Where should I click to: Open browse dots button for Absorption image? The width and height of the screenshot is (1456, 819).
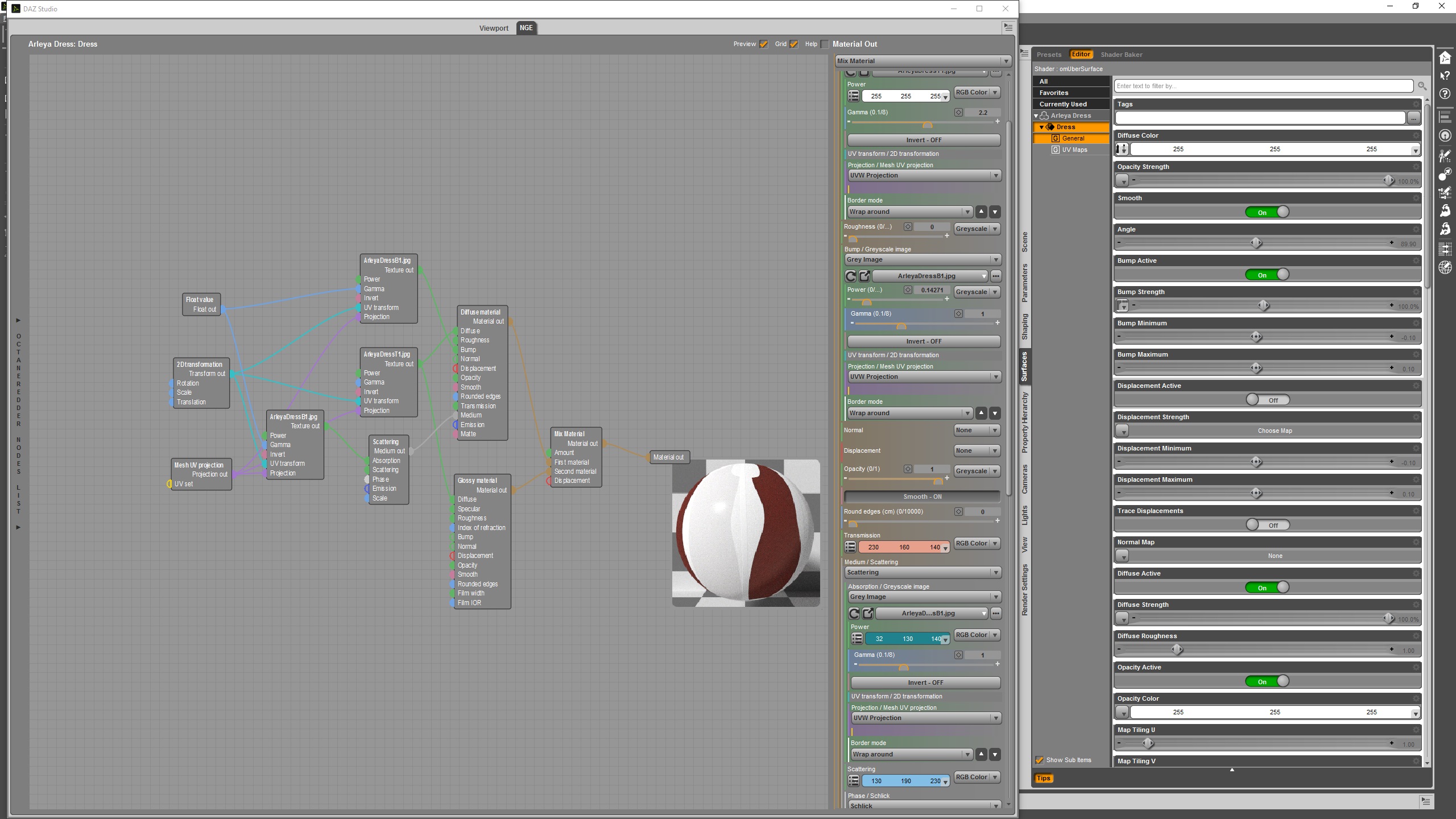click(x=995, y=613)
